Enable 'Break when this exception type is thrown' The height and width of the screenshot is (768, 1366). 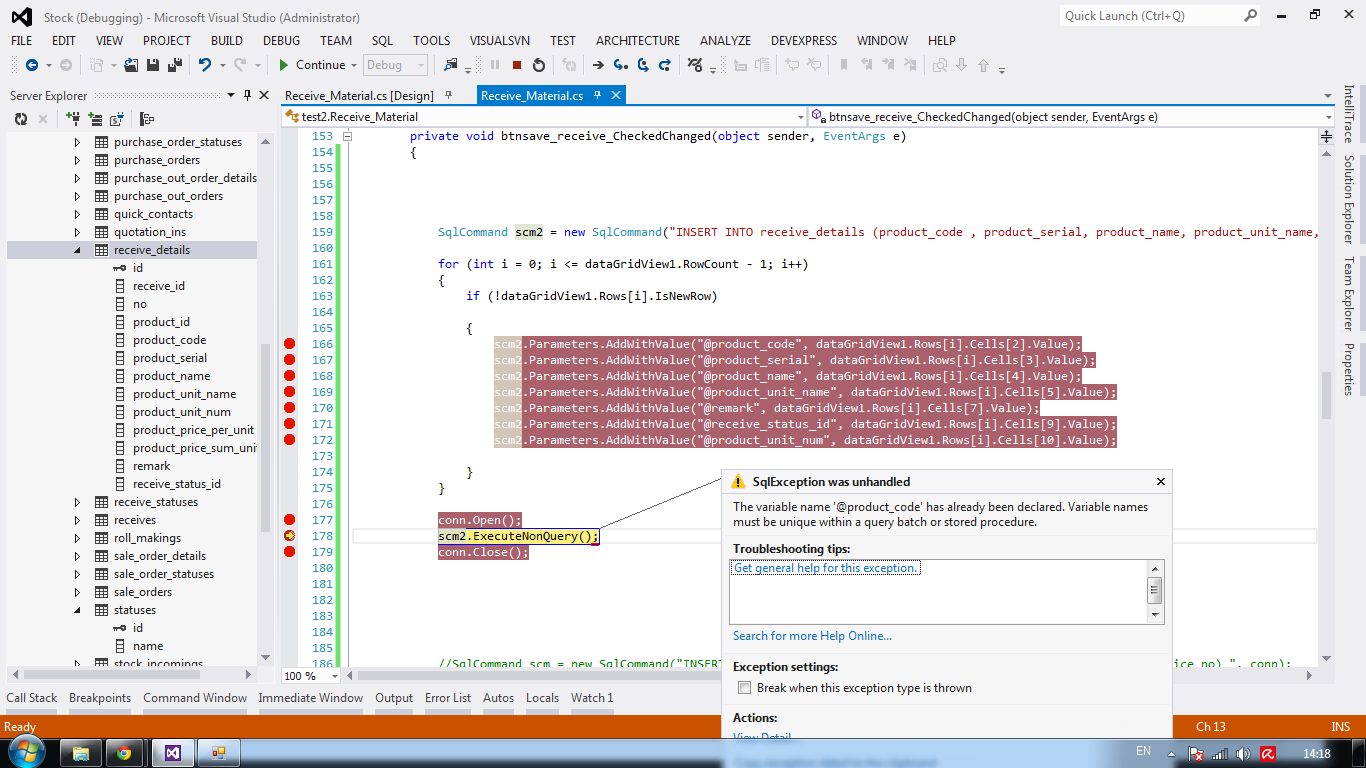click(x=744, y=688)
